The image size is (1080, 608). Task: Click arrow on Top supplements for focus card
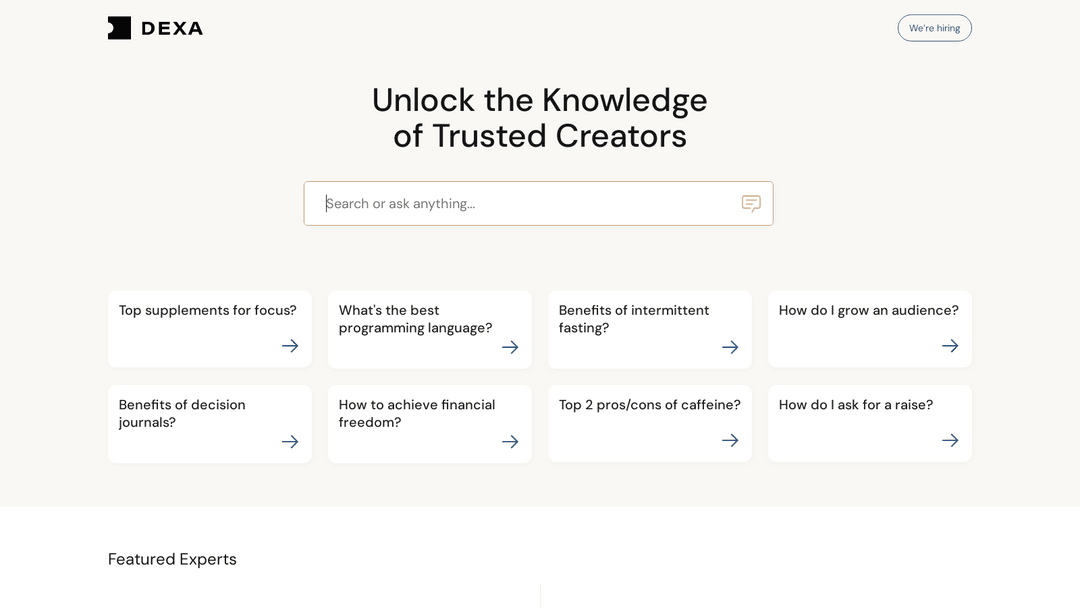pyautogui.click(x=290, y=346)
